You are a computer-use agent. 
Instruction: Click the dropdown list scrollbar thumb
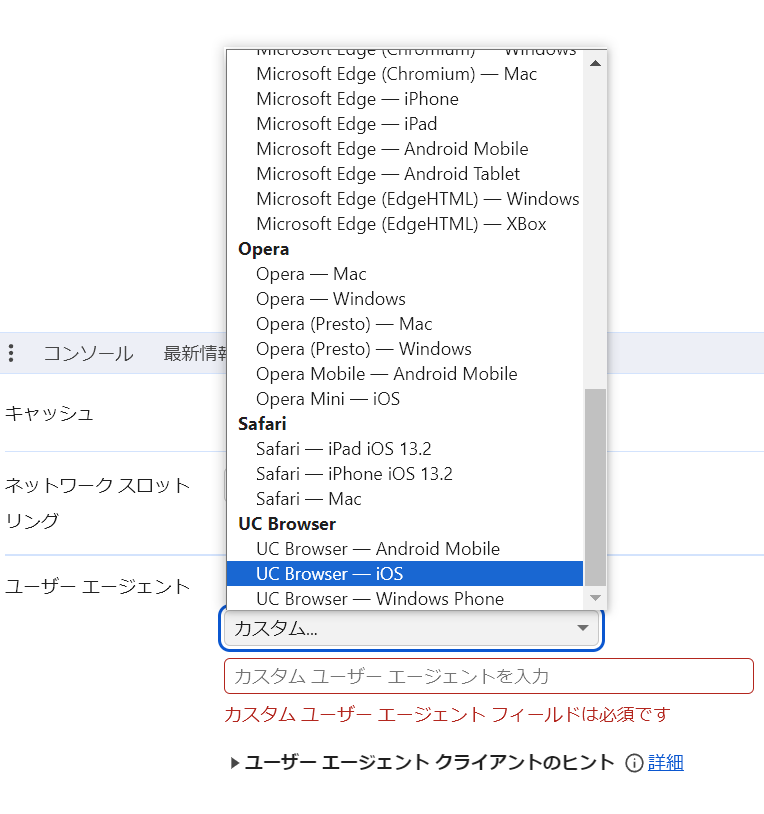(595, 485)
